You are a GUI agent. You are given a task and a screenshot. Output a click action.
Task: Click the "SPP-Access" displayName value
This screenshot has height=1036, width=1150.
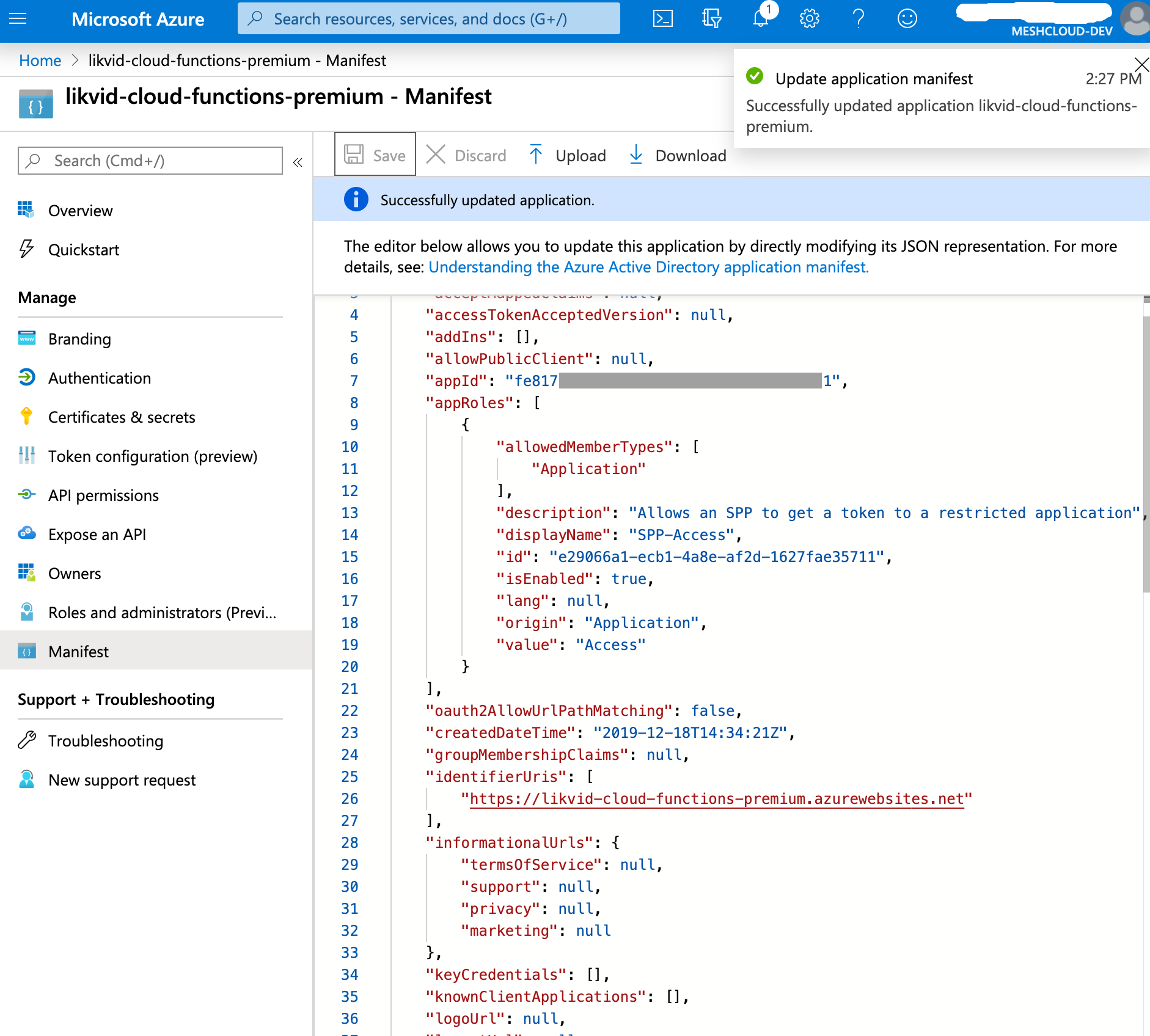[x=681, y=535]
